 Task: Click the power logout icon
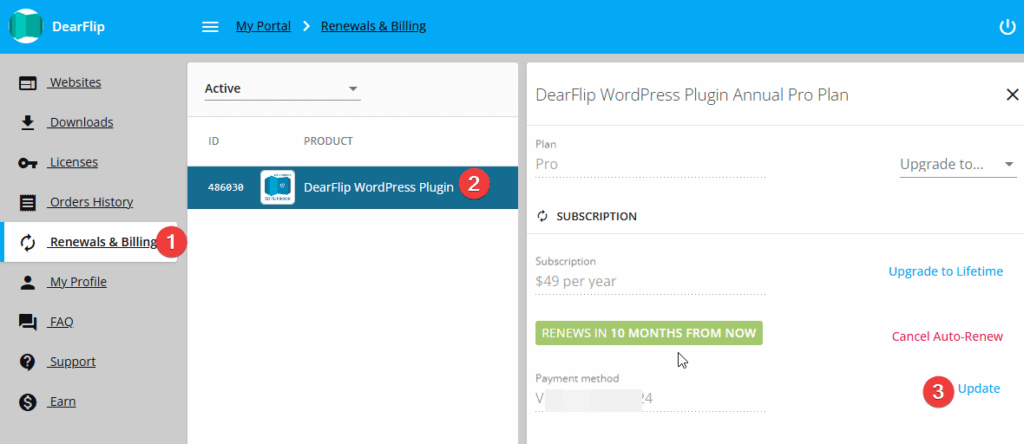(x=1007, y=27)
